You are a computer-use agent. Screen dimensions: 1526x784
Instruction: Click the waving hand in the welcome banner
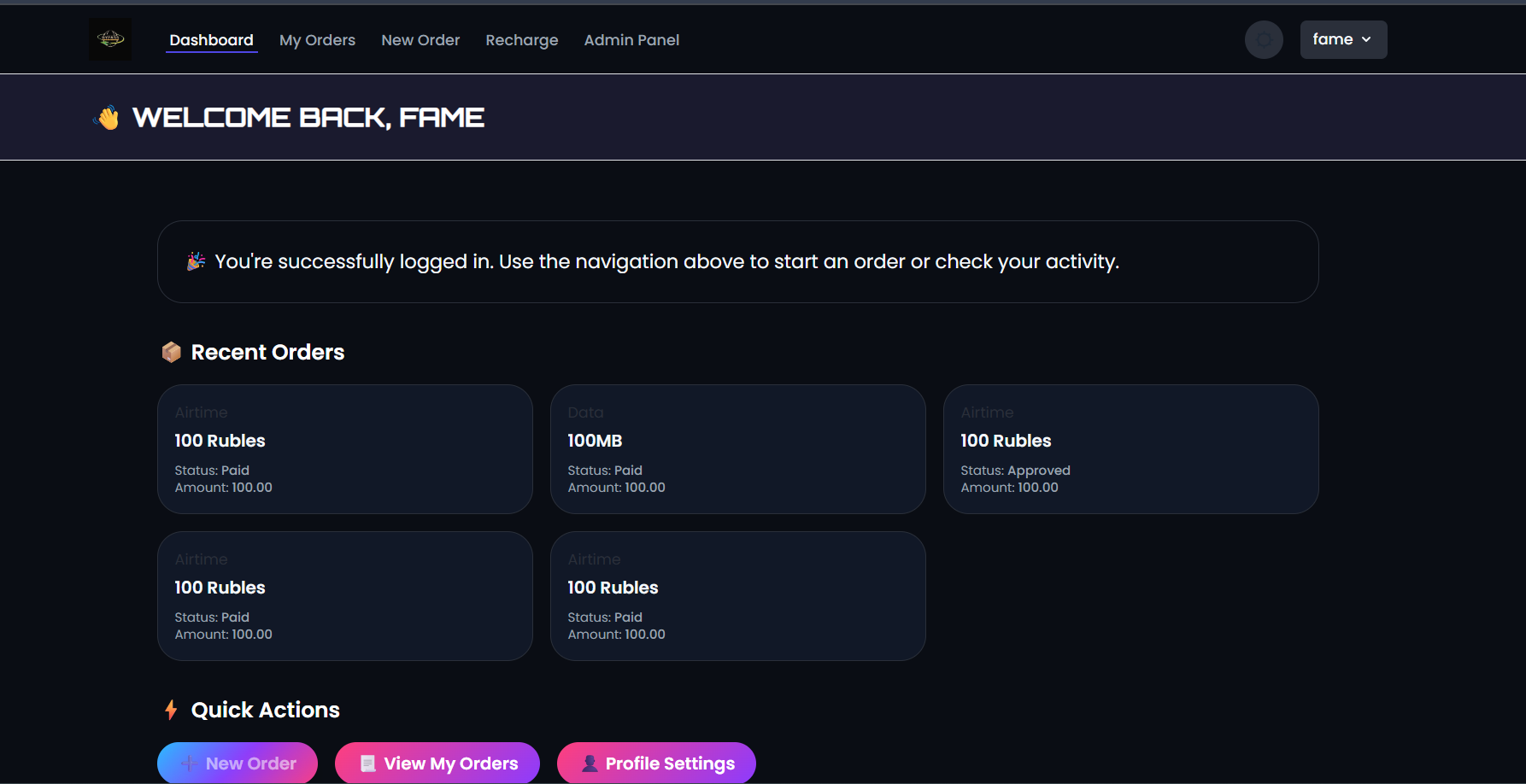click(107, 117)
